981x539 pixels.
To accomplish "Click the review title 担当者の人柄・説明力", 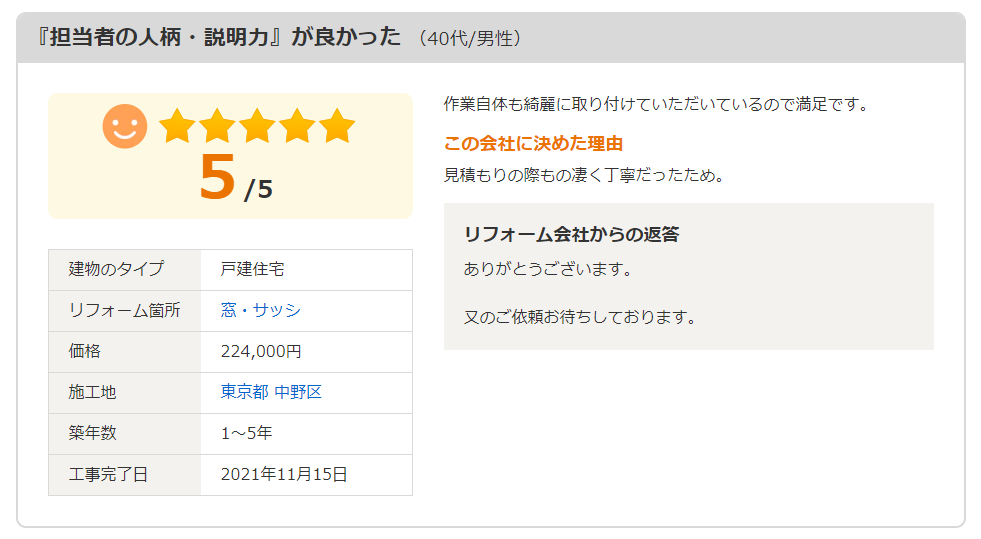I will click(160, 38).
